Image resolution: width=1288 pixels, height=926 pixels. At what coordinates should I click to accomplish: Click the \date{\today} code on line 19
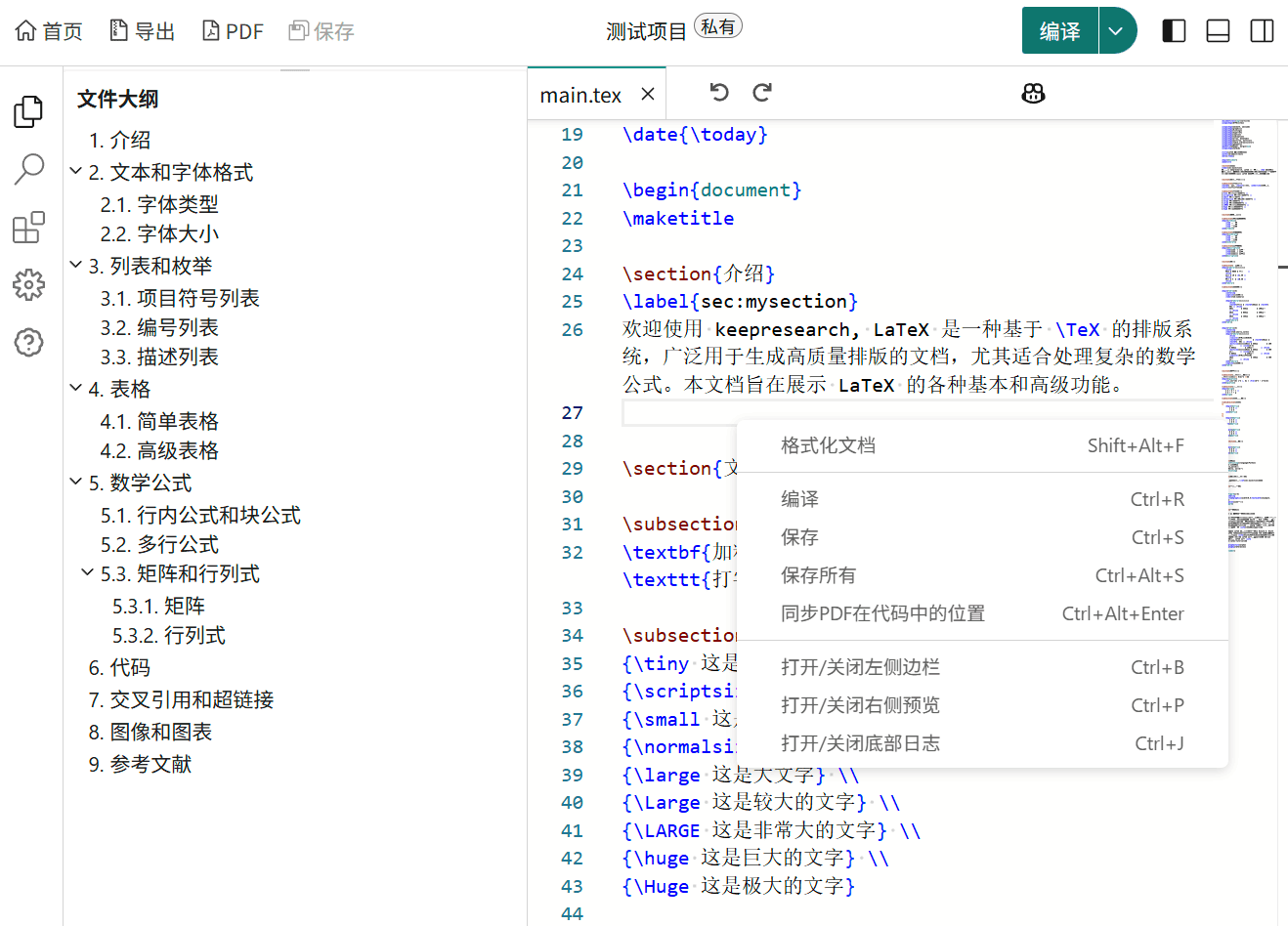(x=695, y=135)
